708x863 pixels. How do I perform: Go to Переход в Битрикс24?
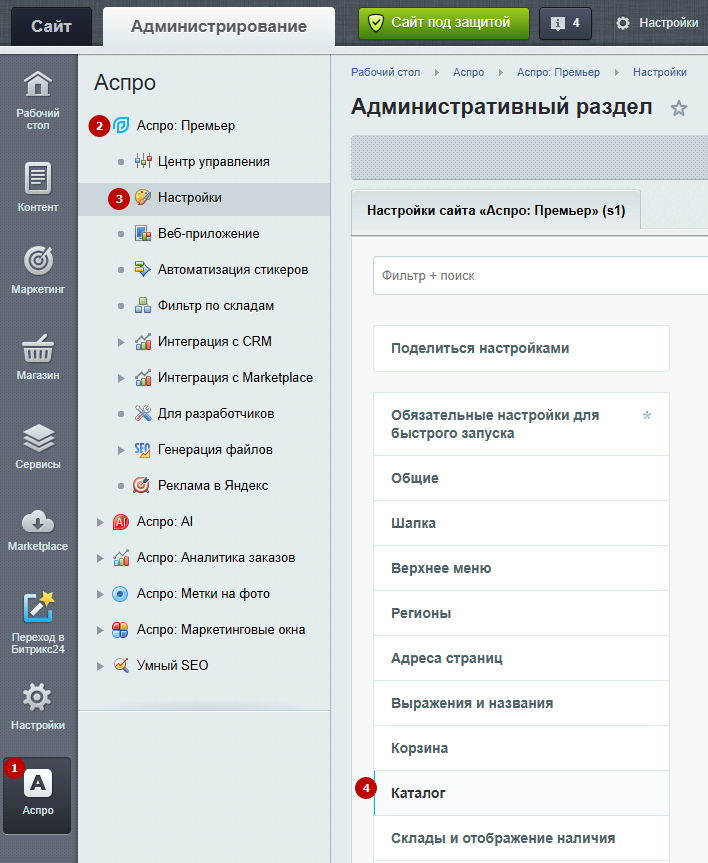point(37,623)
